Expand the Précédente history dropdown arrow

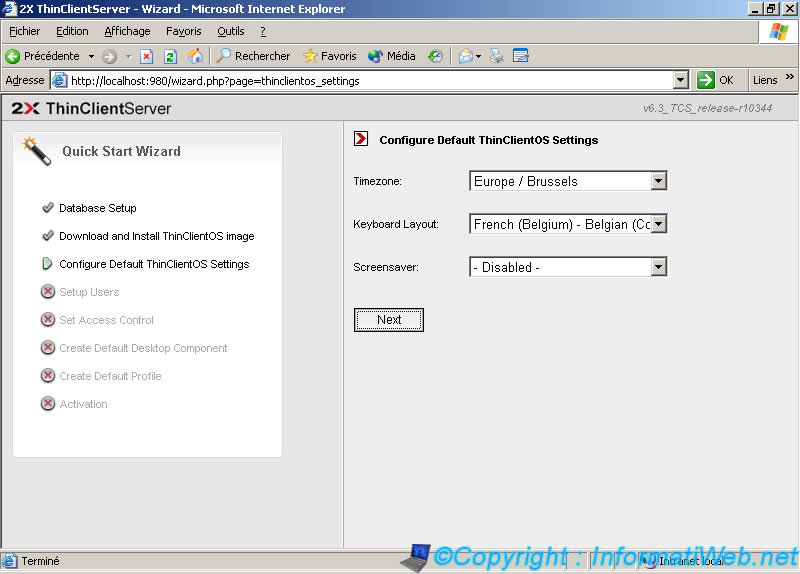(x=91, y=56)
